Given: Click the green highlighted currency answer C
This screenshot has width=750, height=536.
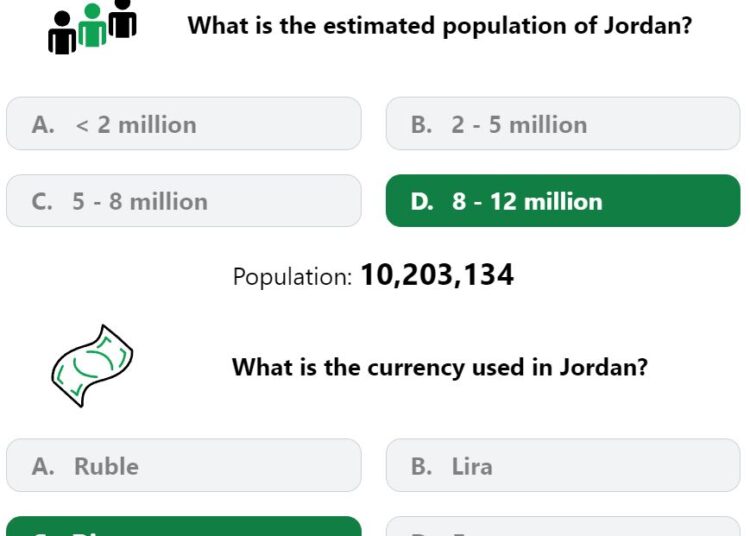Looking at the screenshot, I should 184,526.
